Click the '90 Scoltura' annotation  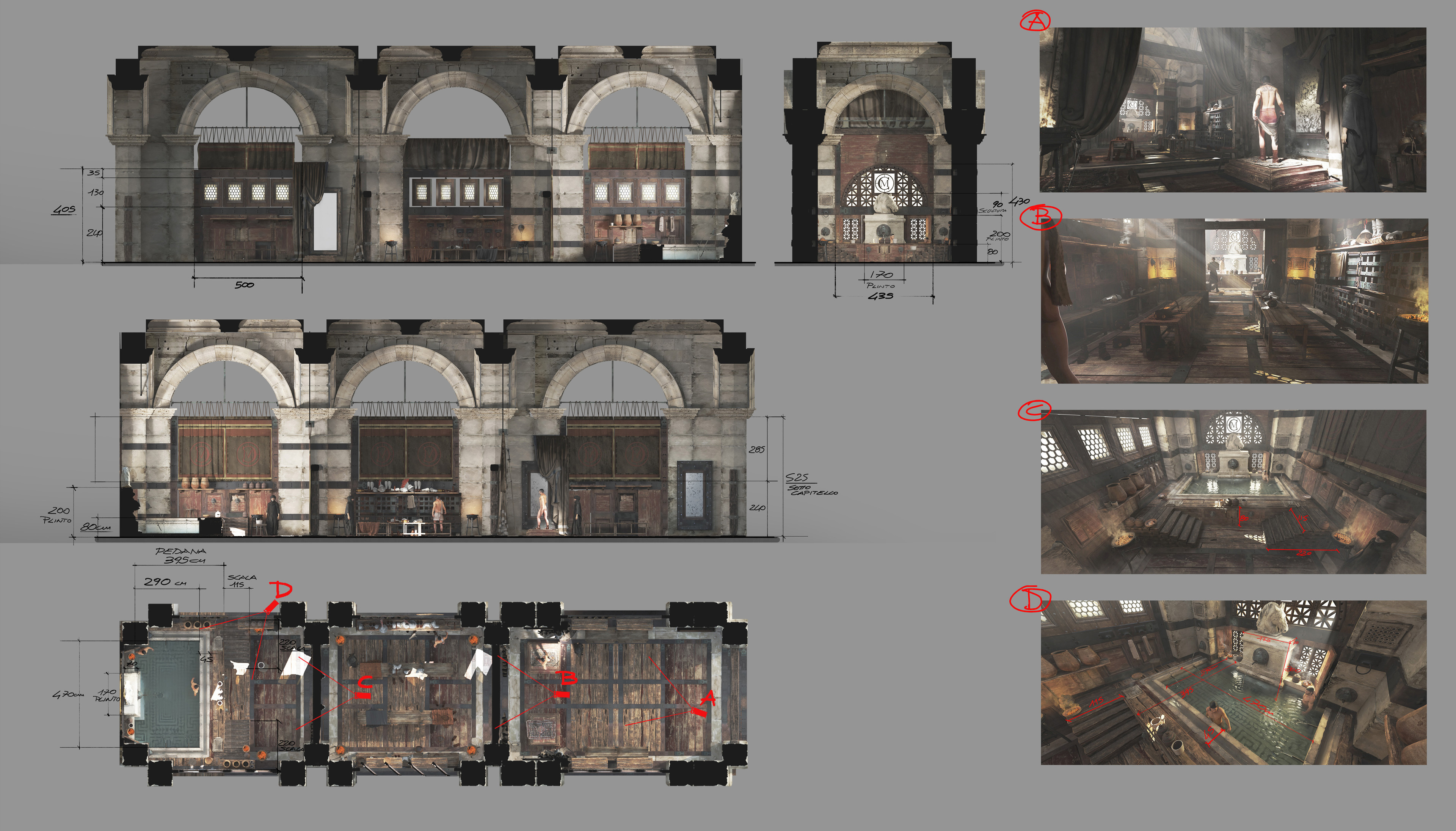993,207
